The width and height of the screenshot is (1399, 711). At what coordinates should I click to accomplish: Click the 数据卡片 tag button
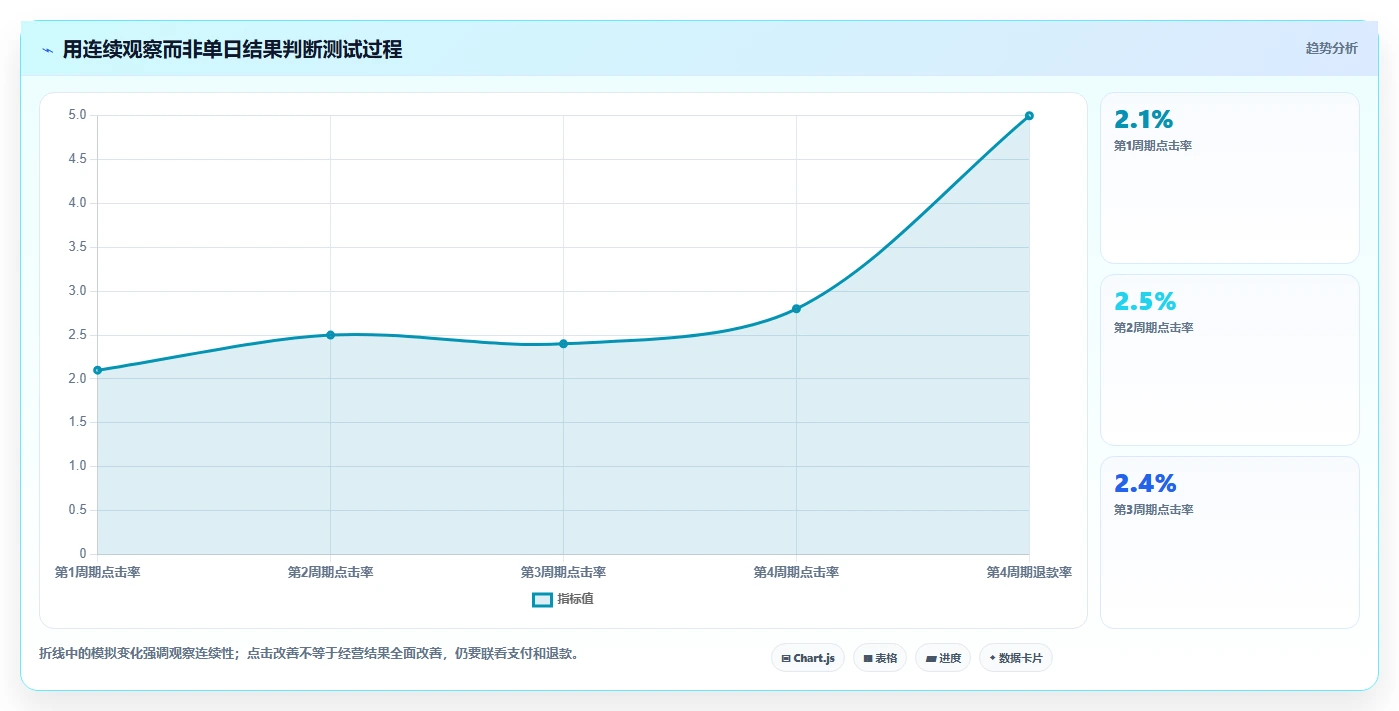coord(1016,658)
